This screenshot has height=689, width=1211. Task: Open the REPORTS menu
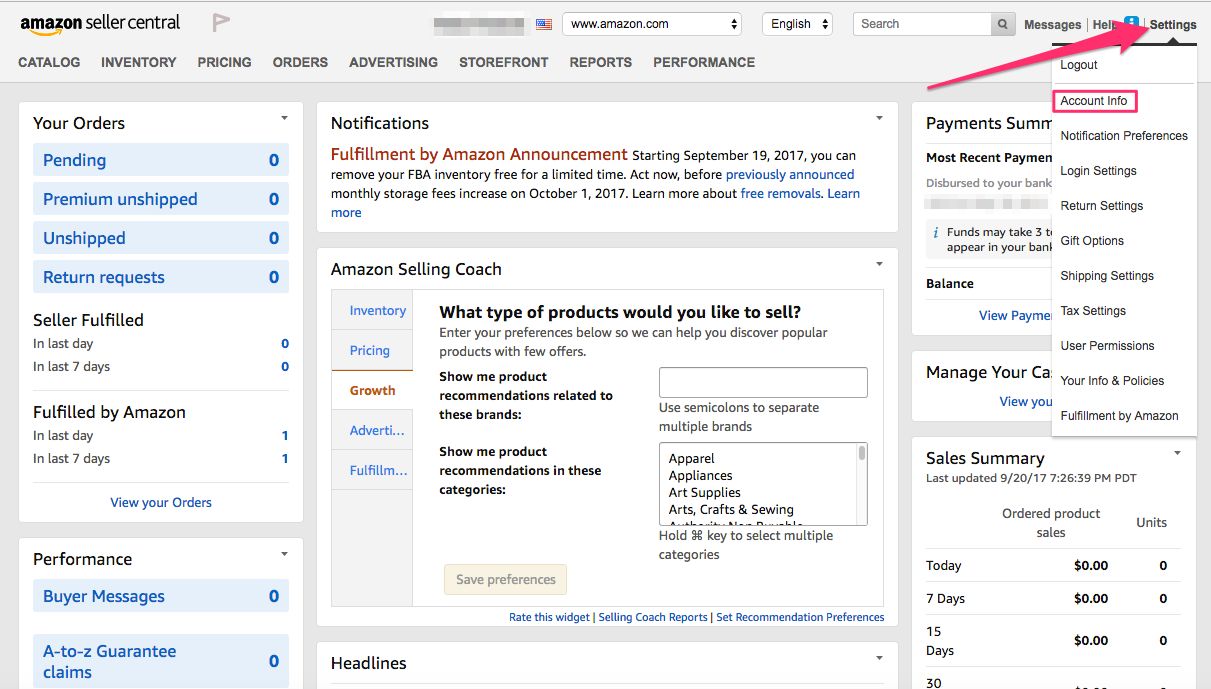[x=600, y=62]
